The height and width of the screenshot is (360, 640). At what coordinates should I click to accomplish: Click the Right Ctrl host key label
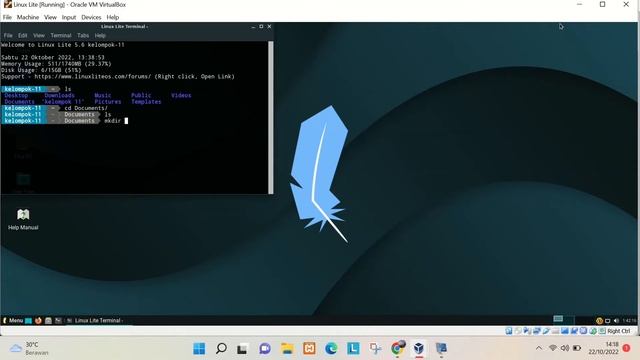click(619, 331)
